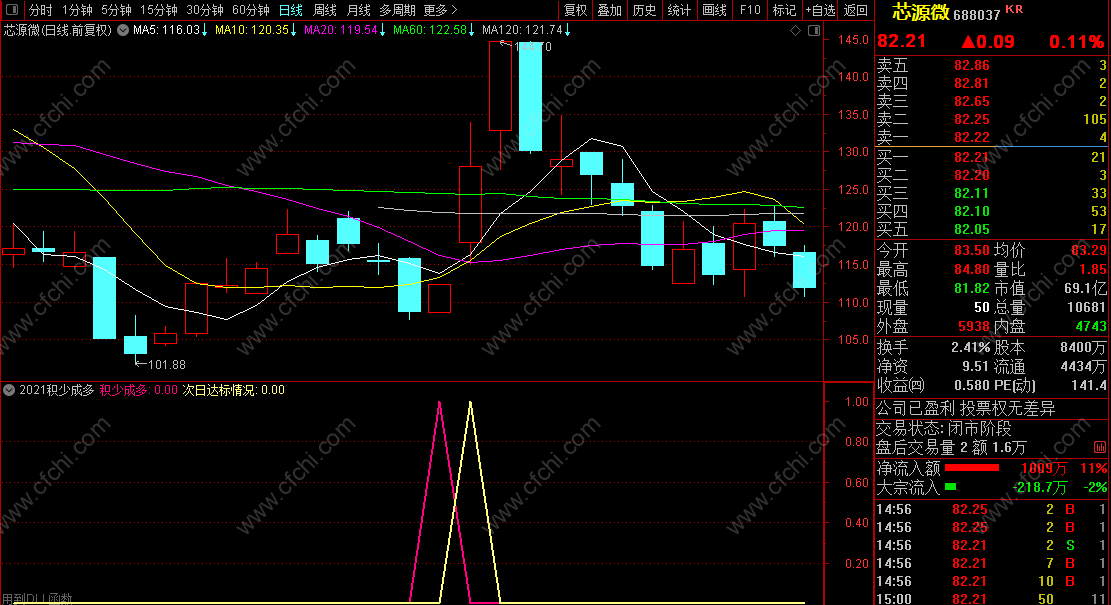Select the 卖一 ask price 82.22
This screenshot has width=1111, height=605.
pyautogui.click(x=971, y=137)
